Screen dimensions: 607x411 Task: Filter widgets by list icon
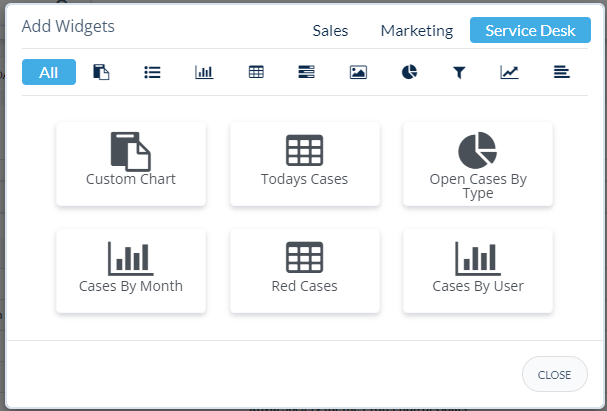(152, 72)
